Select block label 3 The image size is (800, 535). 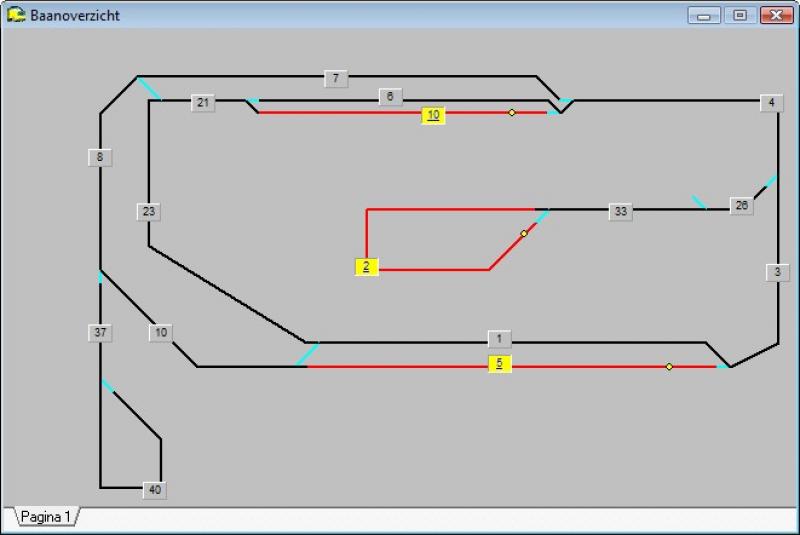coord(778,272)
